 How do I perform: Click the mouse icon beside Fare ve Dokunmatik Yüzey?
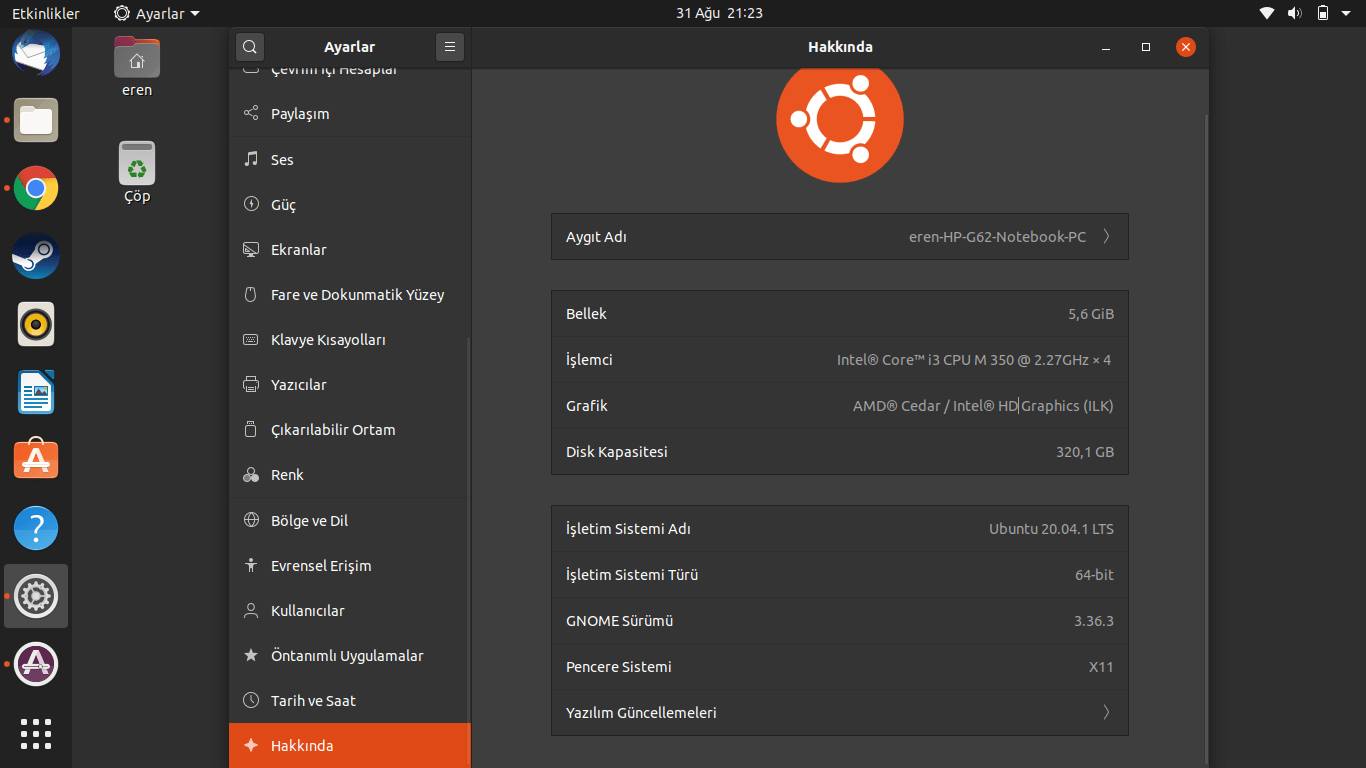pos(251,294)
